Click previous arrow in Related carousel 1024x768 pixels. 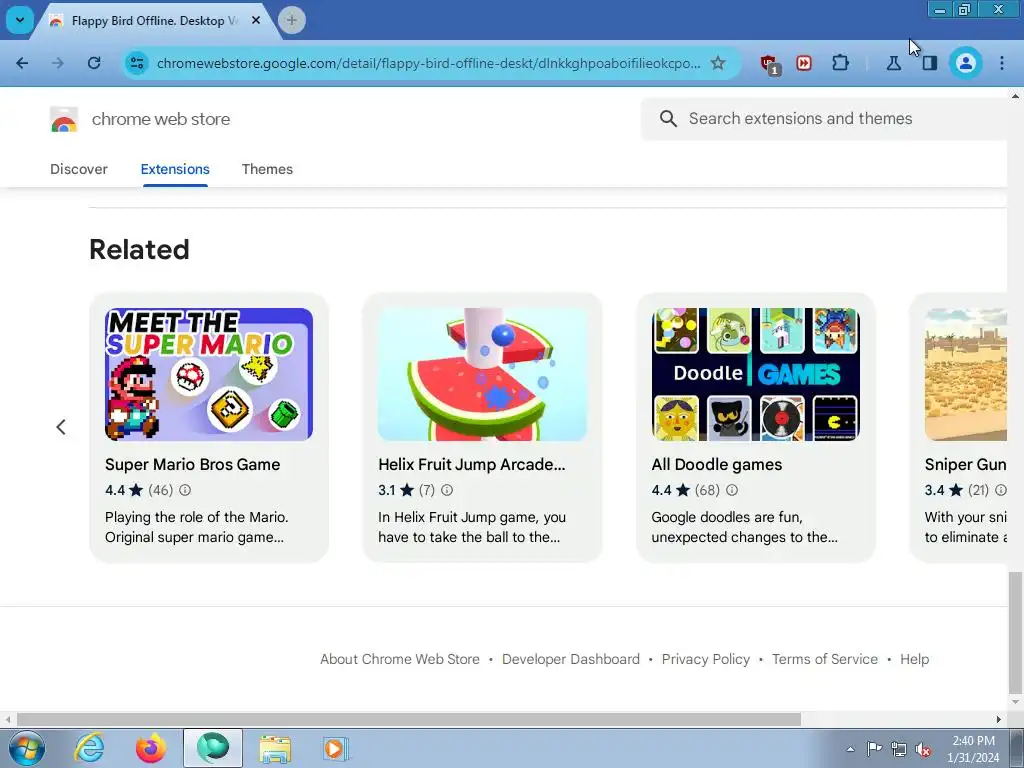[61, 427]
